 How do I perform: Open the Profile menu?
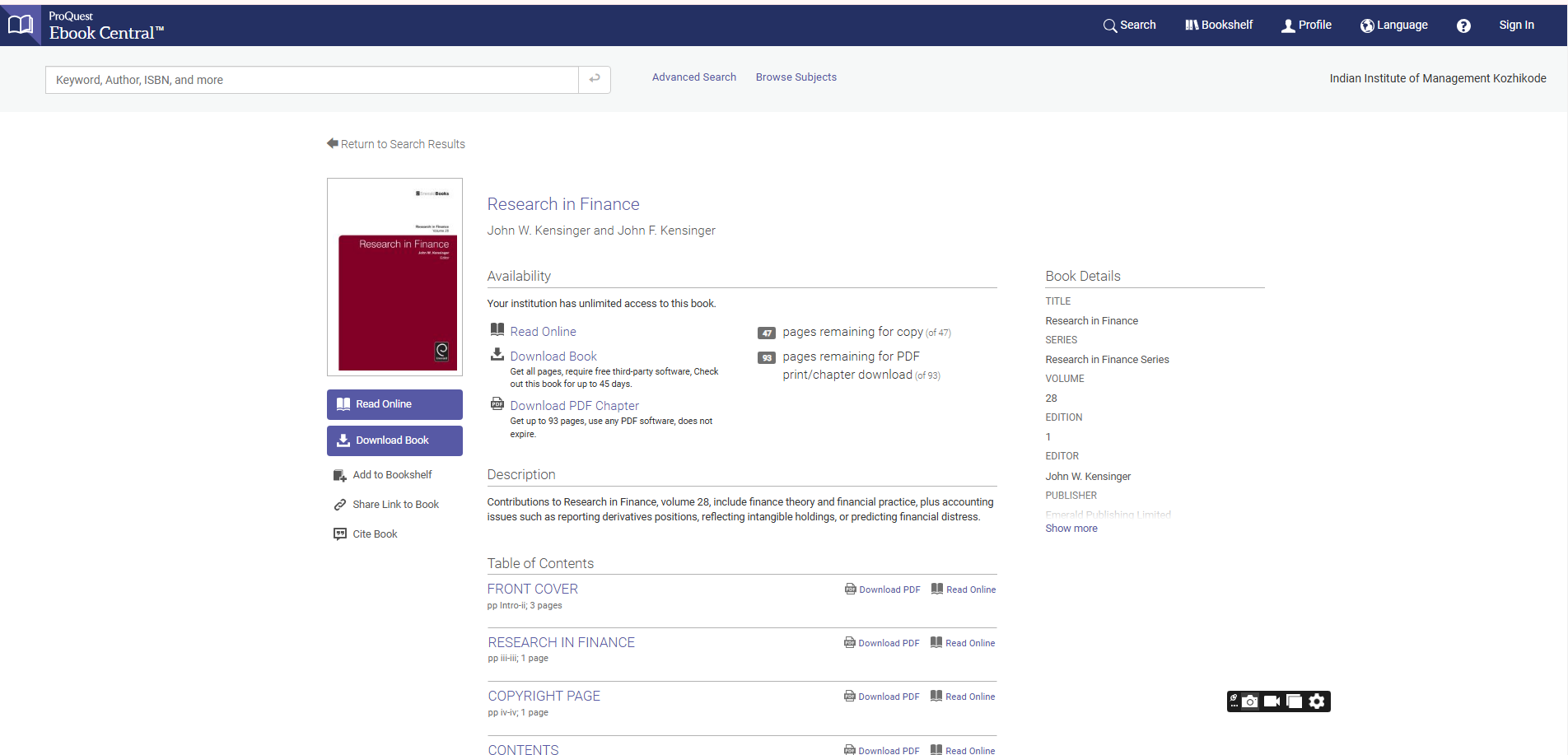coord(1306,26)
